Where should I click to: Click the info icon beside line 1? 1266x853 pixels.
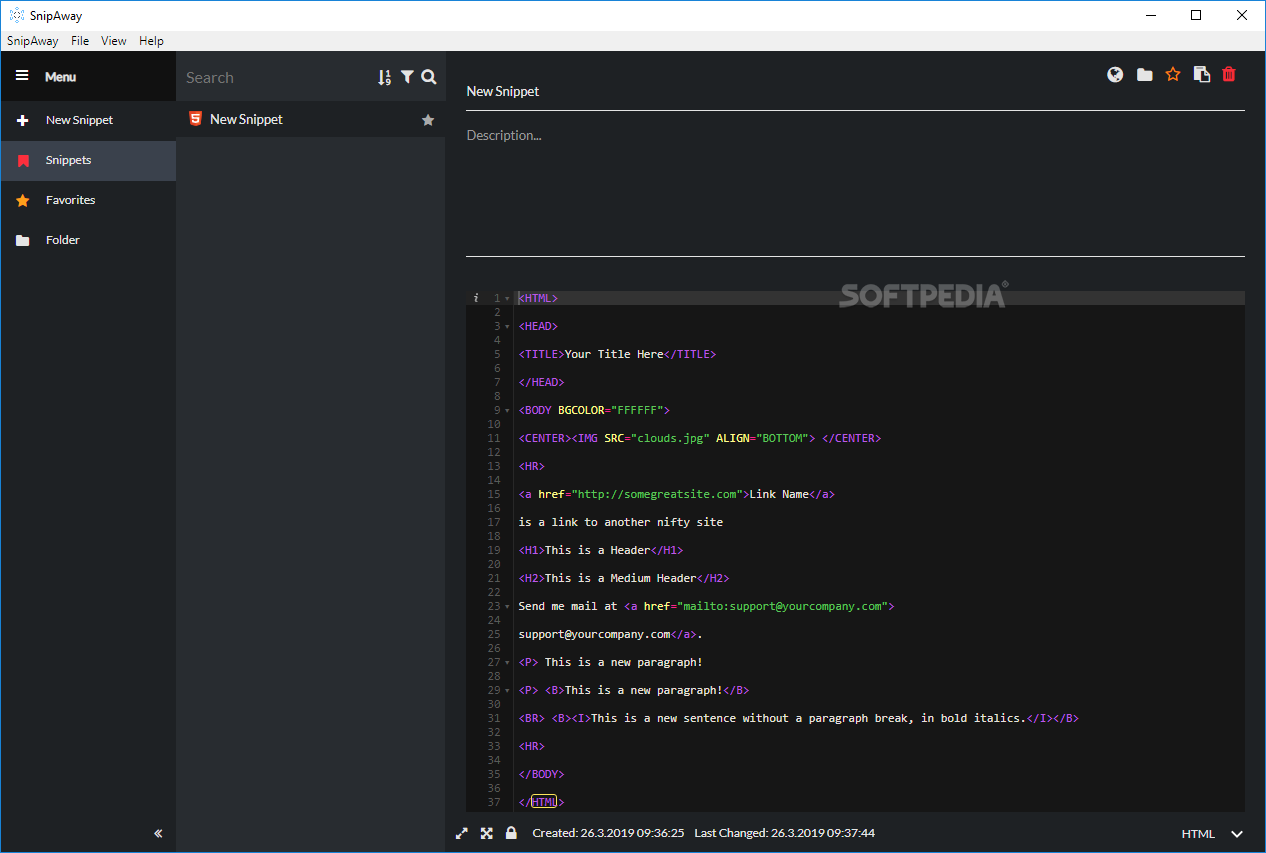[476, 298]
